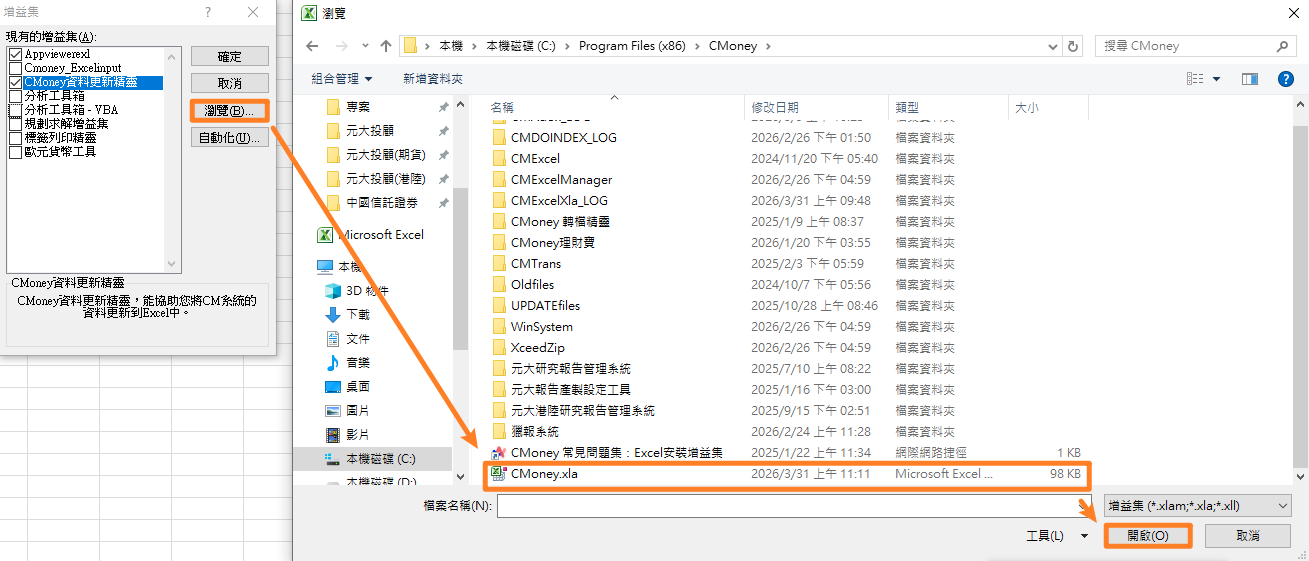Go up one folder level
Image resolution: width=1309 pixels, height=561 pixels.
(387, 46)
